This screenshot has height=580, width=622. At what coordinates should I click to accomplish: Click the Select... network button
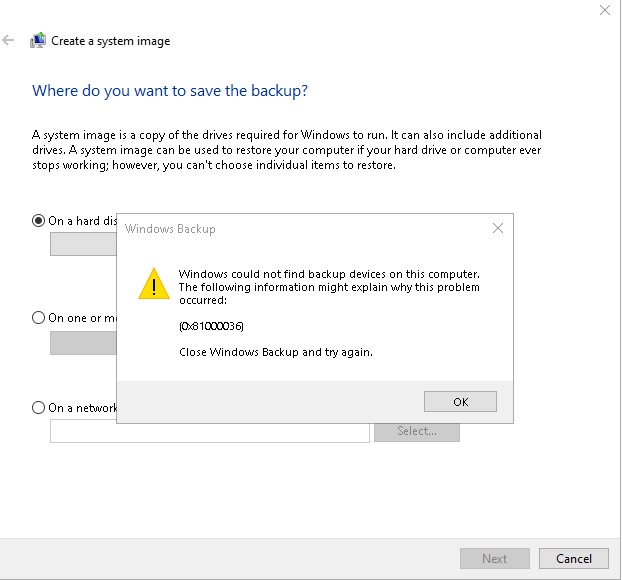(x=417, y=432)
